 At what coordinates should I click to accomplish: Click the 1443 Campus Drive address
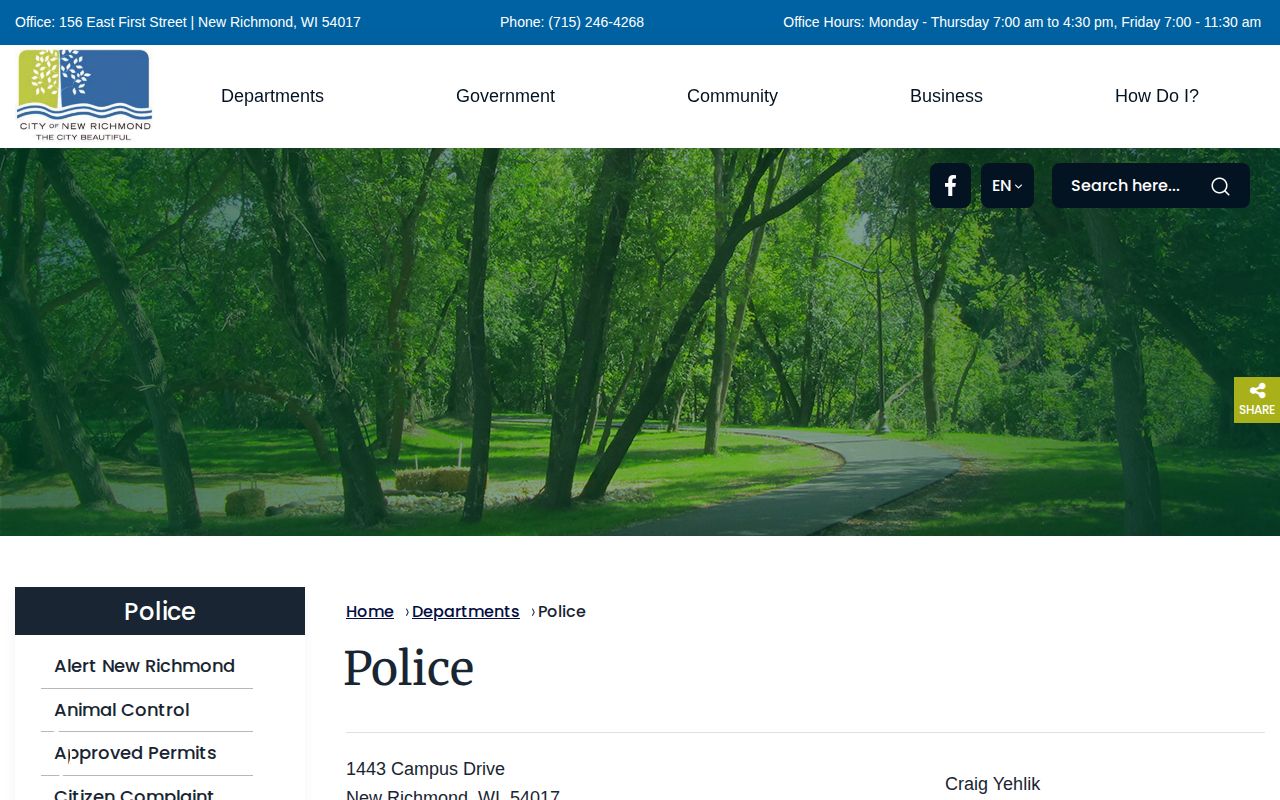coord(425,769)
